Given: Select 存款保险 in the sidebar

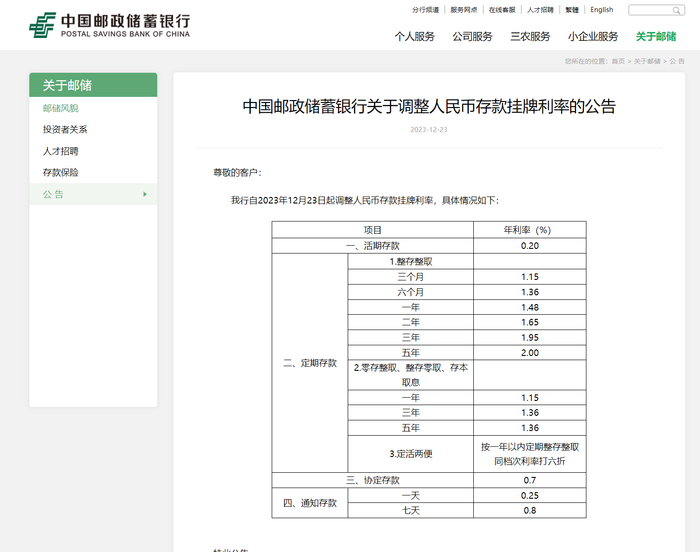Looking at the screenshot, I should click(x=61, y=172).
